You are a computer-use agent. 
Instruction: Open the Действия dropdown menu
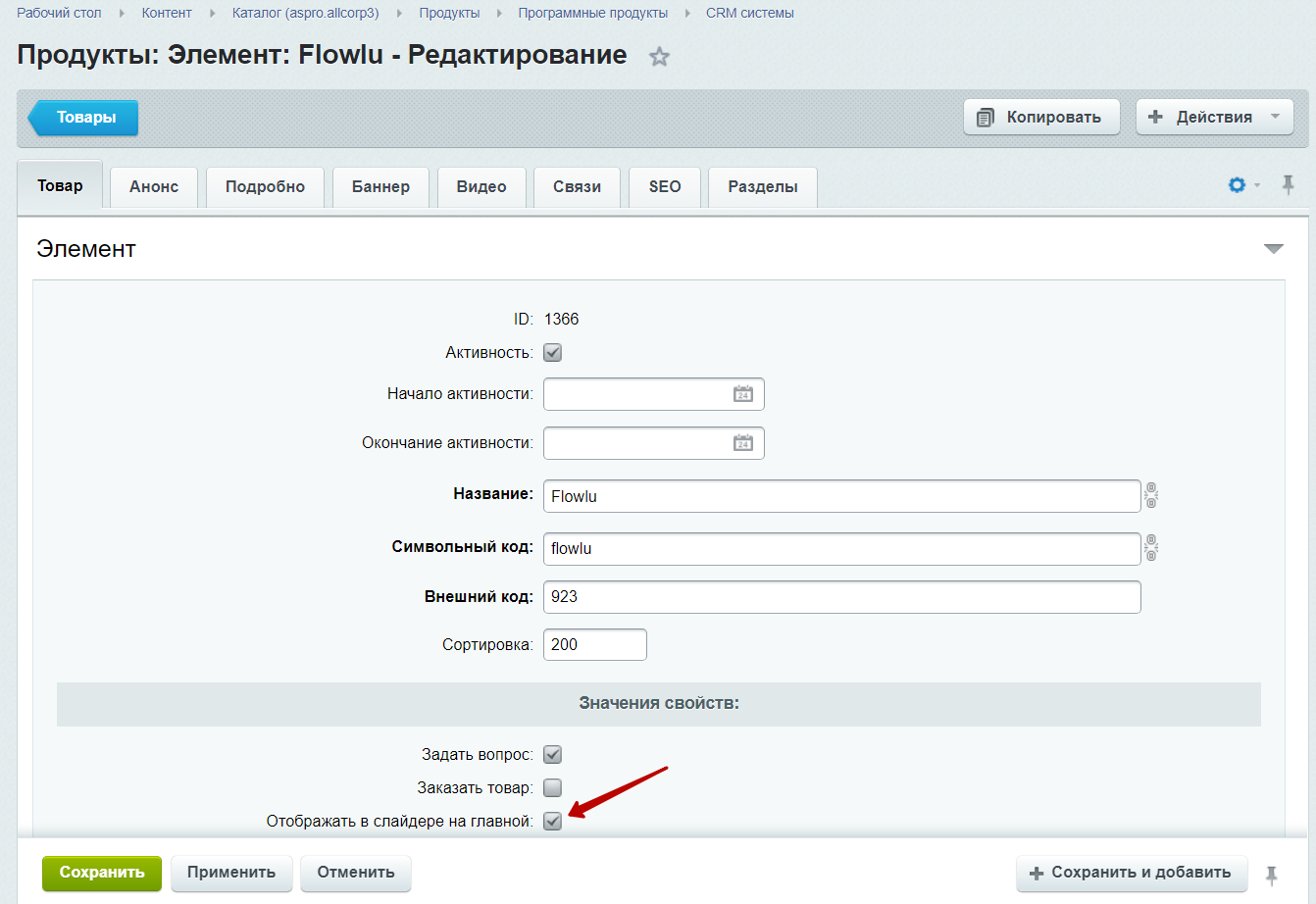pyautogui.click(x=1217, y=117)
